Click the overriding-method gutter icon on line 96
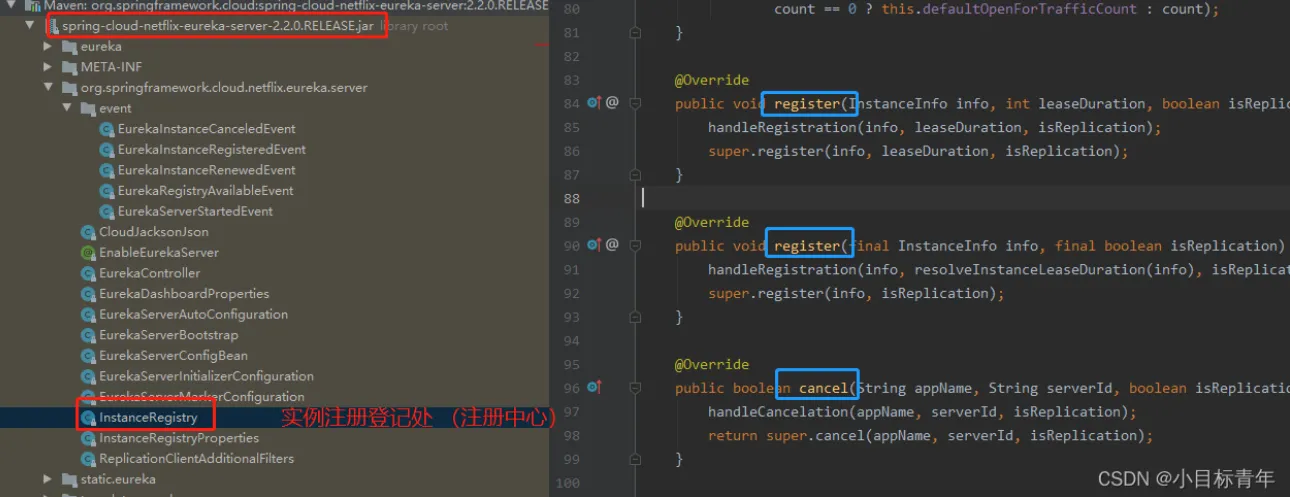 (x=594, y=387)
